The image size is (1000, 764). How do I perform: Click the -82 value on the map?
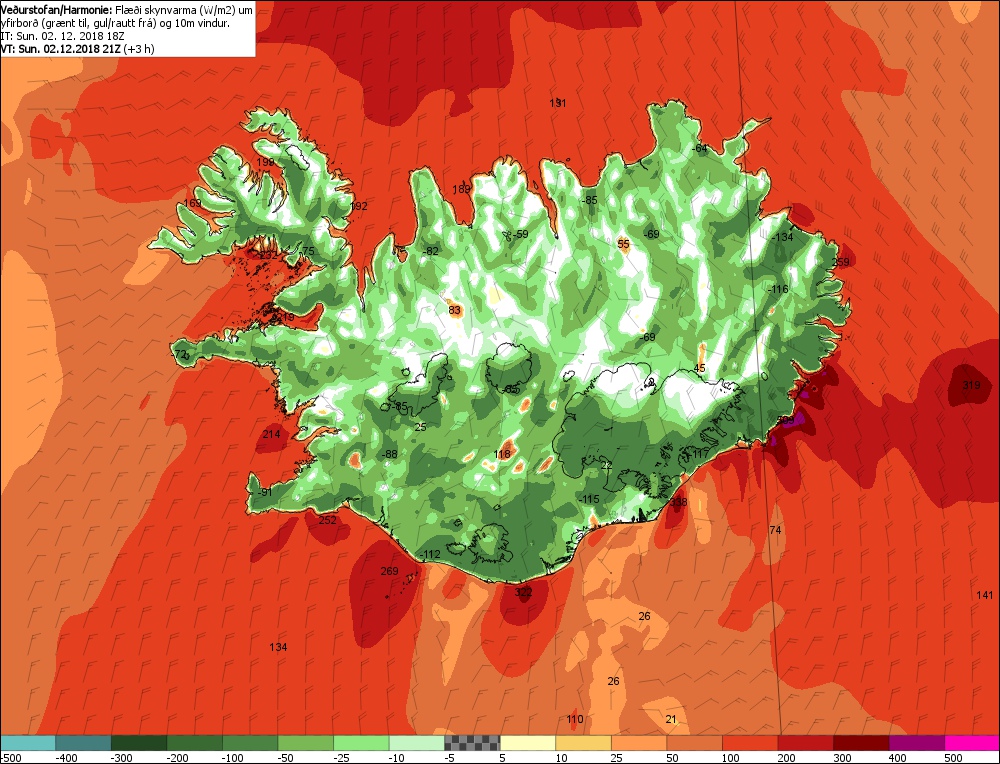pos(430,251)
